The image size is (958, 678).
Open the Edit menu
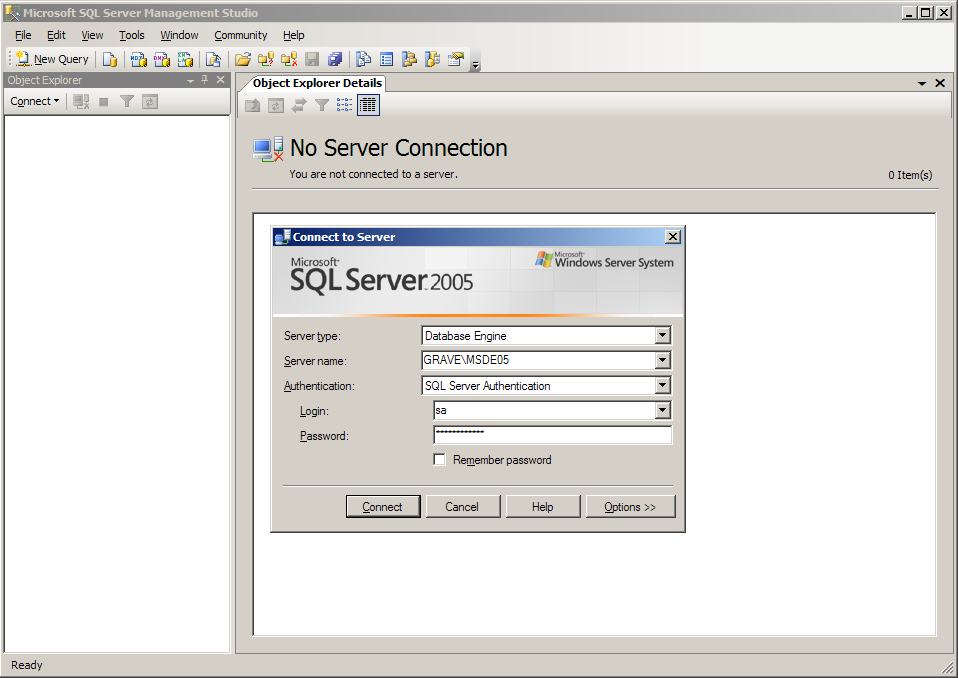point(56,35)
